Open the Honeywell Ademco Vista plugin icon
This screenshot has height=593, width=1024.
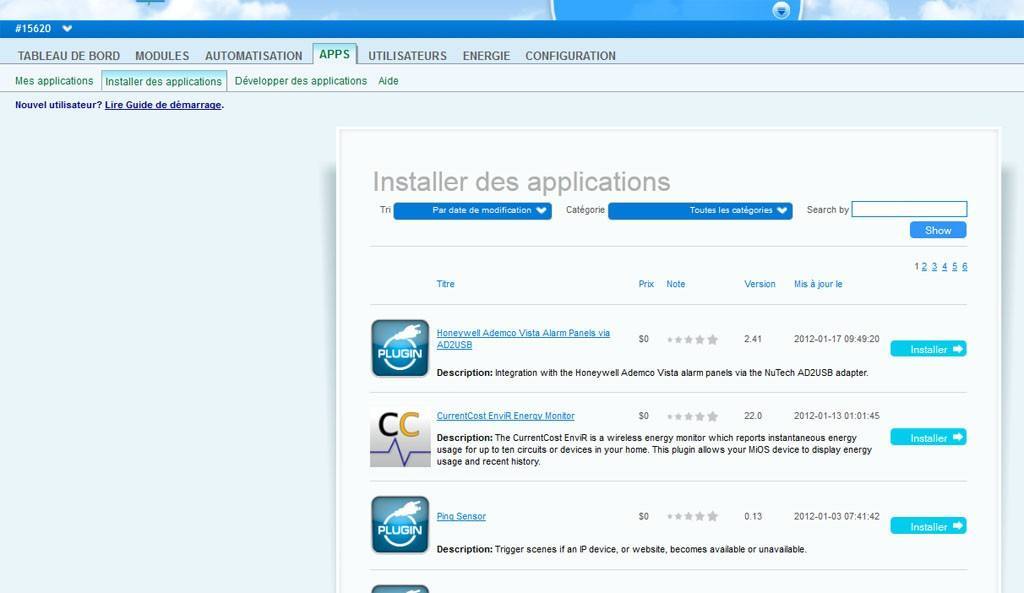point(400,348)
